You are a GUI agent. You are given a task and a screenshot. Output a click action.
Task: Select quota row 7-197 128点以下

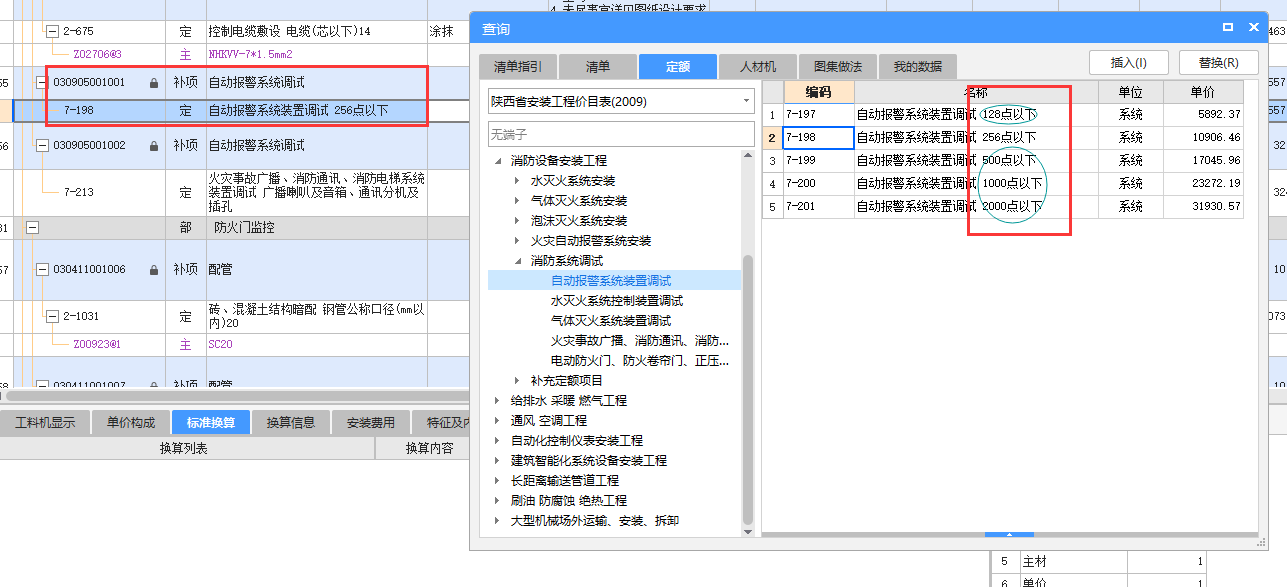[1003, 115]
